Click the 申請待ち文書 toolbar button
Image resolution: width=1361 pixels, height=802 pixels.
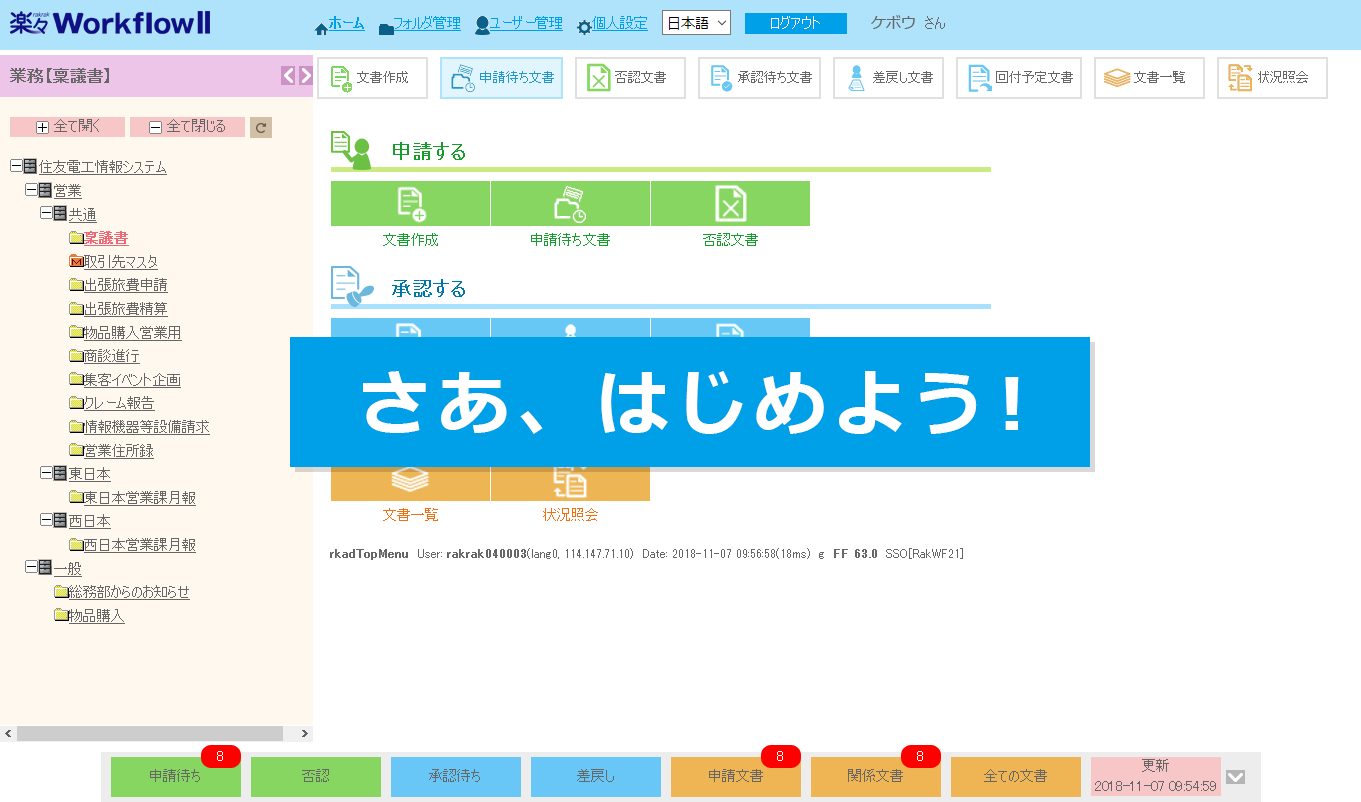[502, 78]
